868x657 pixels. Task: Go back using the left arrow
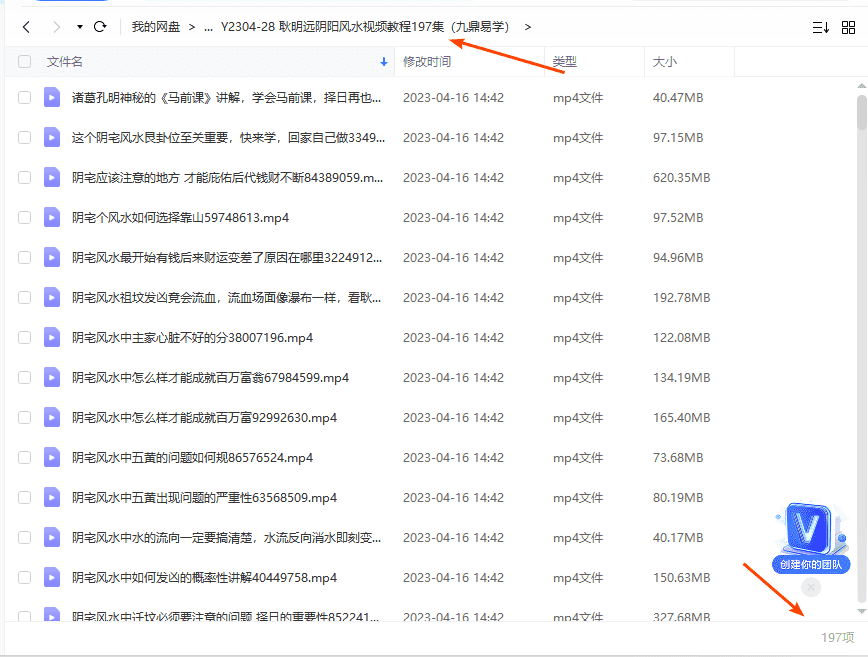pyautogui.click(x=26, y=27)
